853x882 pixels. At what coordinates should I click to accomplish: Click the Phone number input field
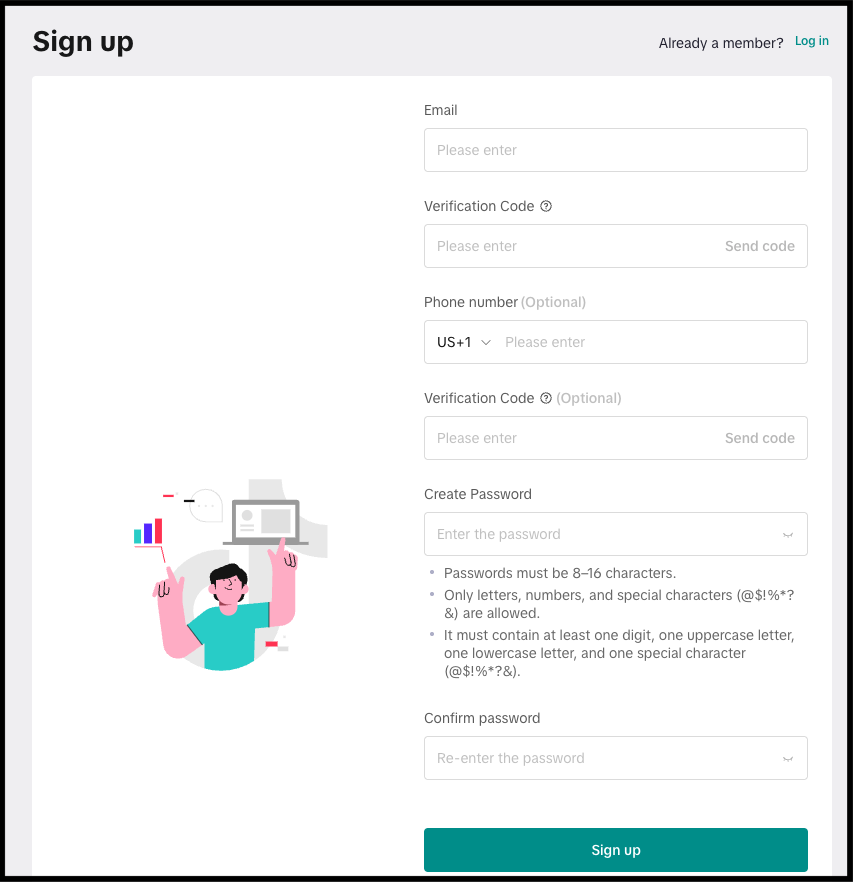pos(650,342)
